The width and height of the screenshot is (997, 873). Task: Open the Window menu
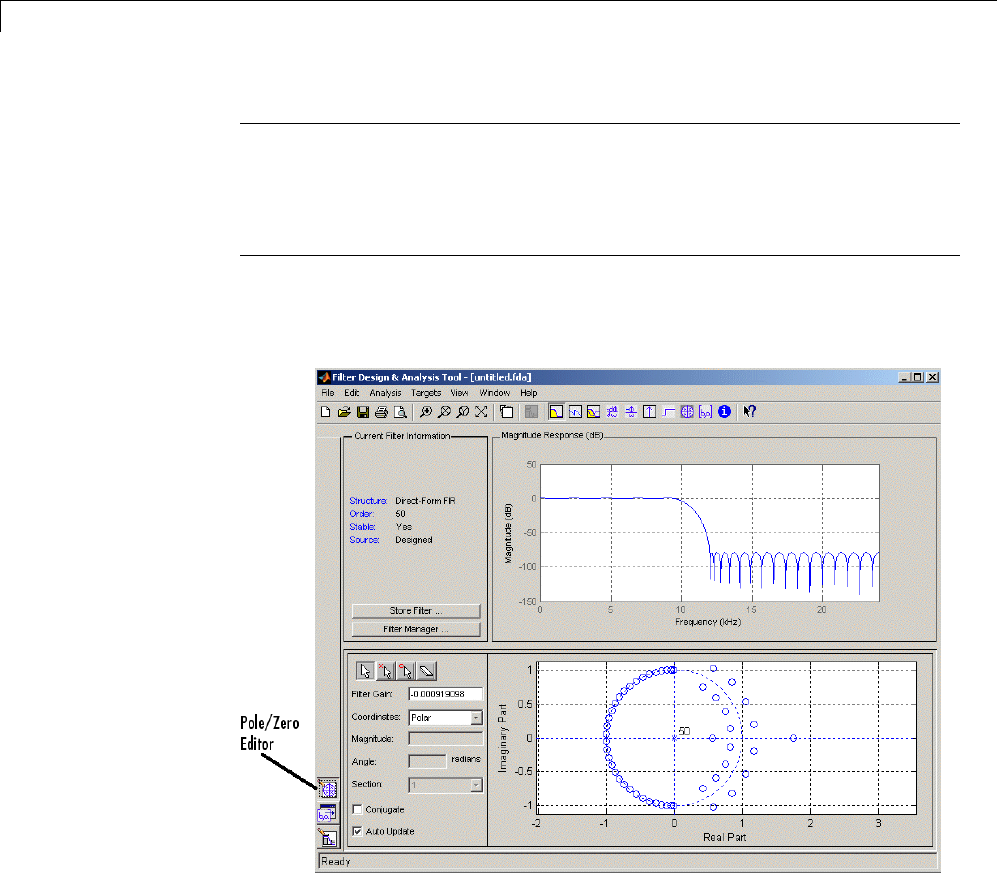(495, 393)
